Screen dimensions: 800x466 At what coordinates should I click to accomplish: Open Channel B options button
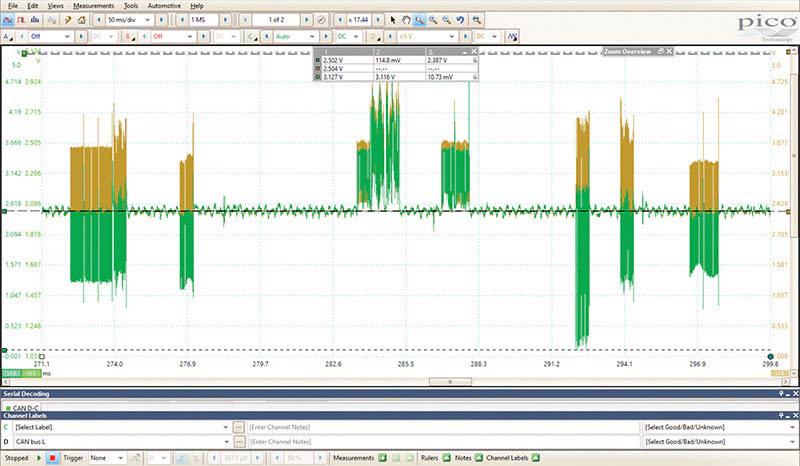[x=131, y=36]
